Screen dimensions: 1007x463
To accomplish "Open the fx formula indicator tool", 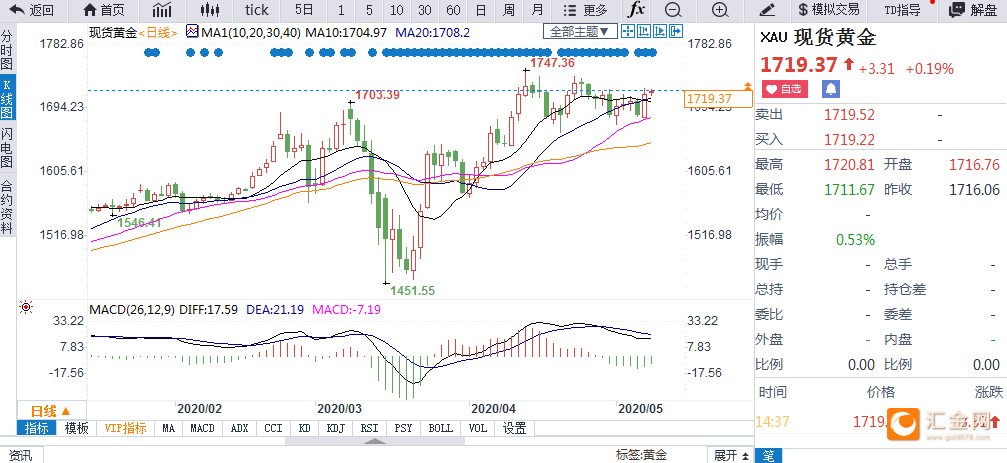I will coord(636,10).
